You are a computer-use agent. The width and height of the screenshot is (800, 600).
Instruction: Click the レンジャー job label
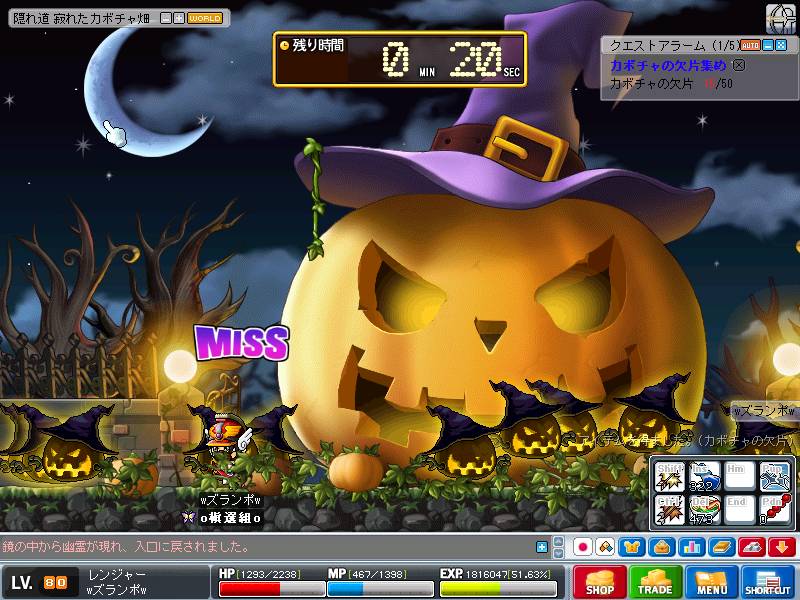(x=117, y=574)
